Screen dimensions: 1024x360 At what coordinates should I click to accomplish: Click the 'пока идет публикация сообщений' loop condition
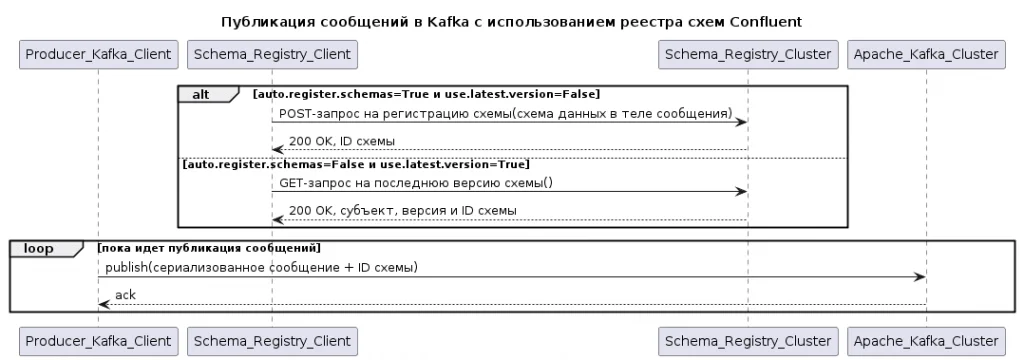pos(209,248)
